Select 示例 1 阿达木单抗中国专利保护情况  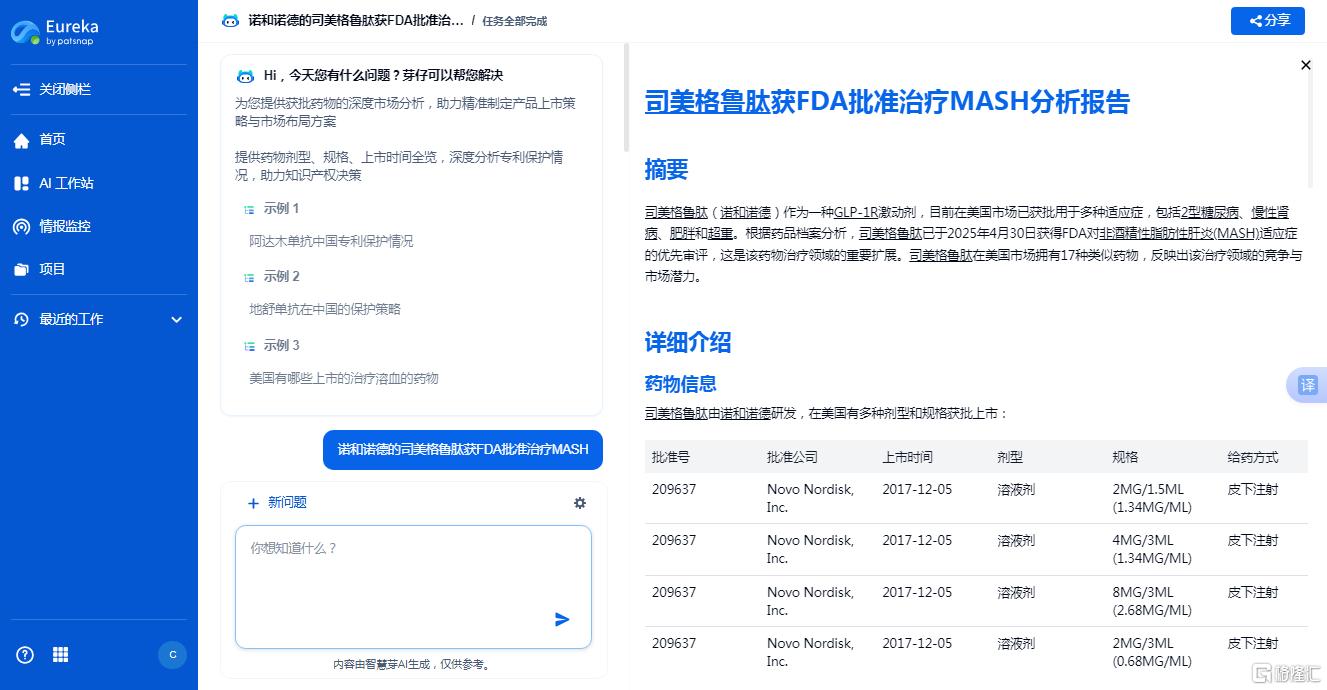click(x=331, y=241)
